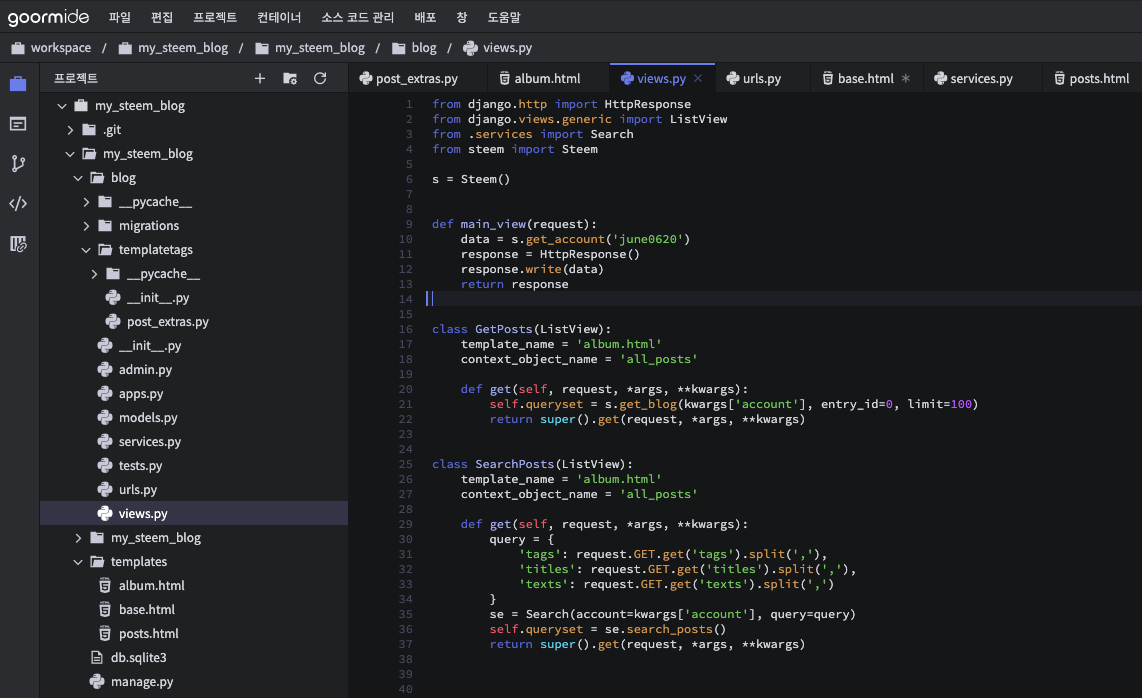Click the new file plus icon
Viewport: 1142px width, 698px height.
pyautogui.click(x=260, y=78)
